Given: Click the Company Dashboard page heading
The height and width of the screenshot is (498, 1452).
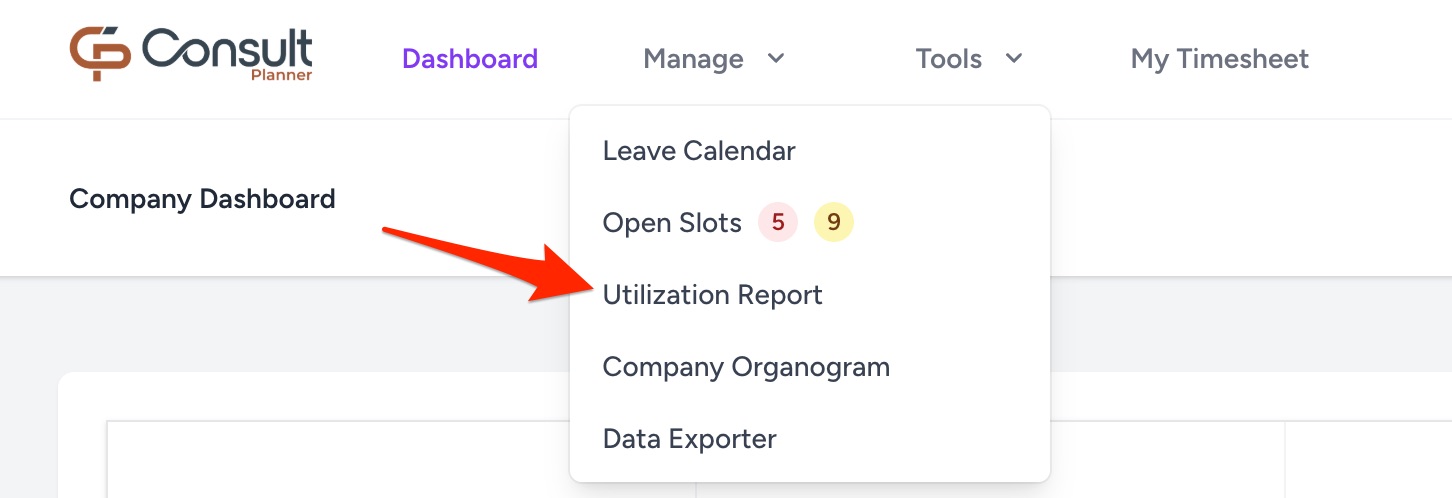Looking at the screenshot, I should (x=202, y=199).
